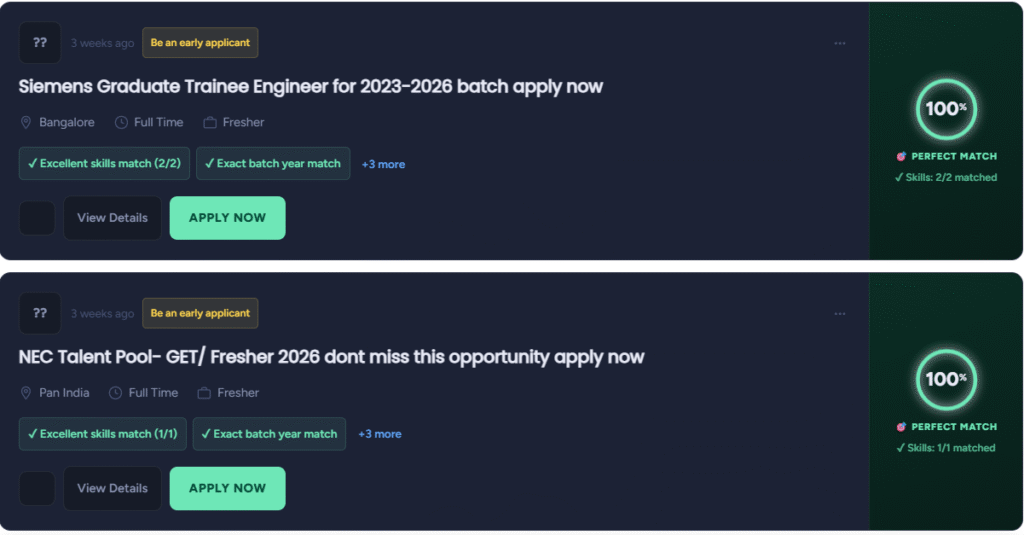Click the "Excellent skills match (1/1)" chip
Screen dimensions: 1024x535
(x=102, y=434)
